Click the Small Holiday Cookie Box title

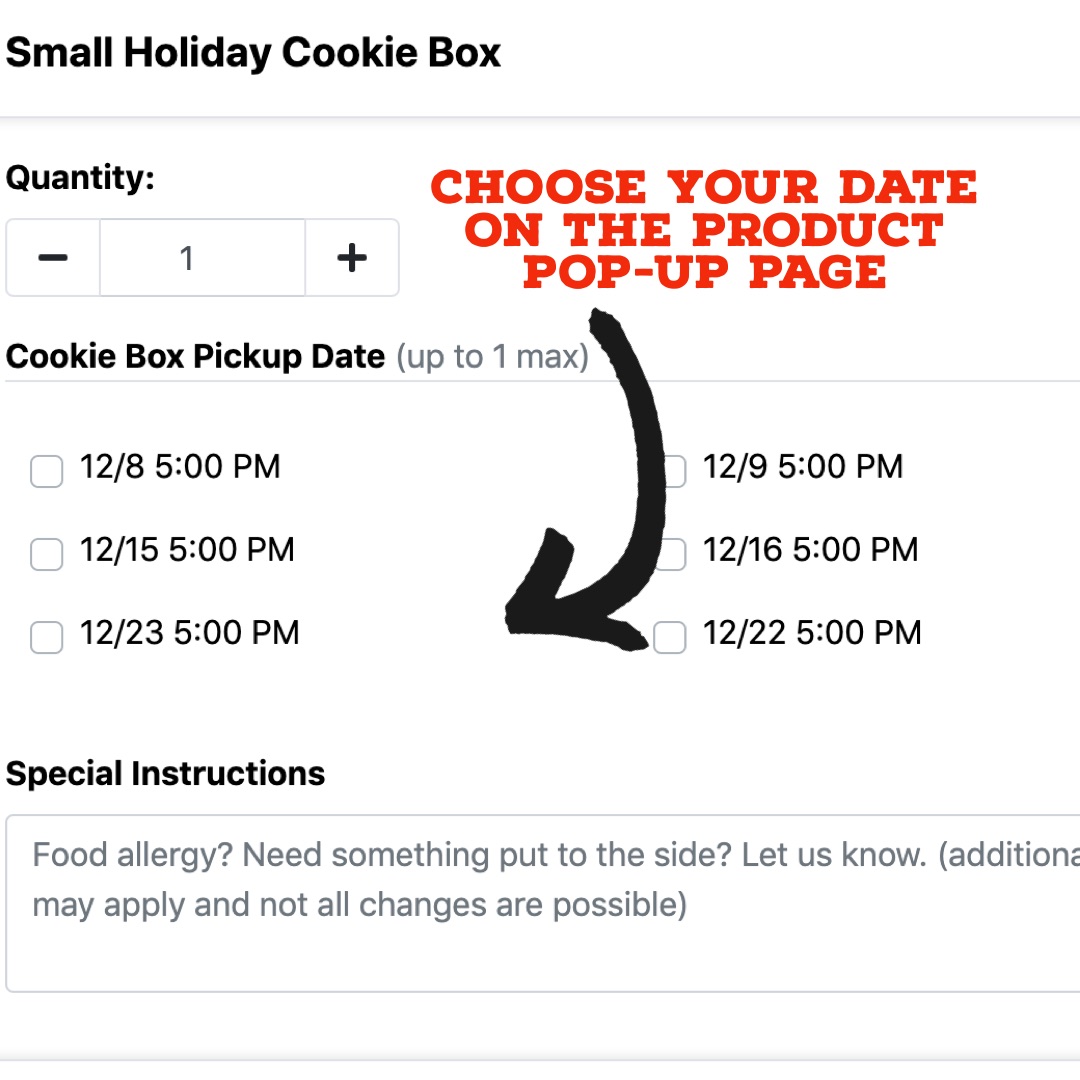[x=253, y=52]
